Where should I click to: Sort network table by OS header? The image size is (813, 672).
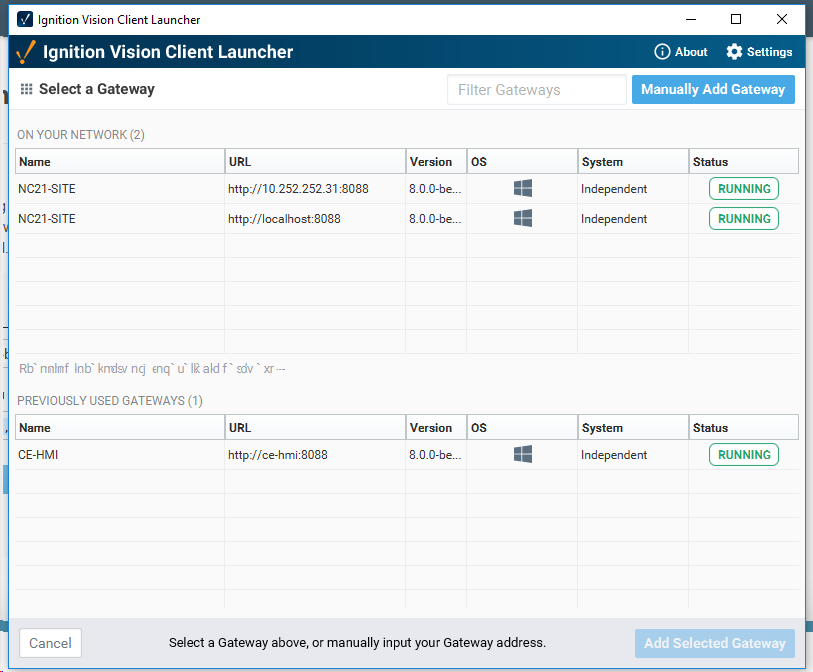pos(522,162)
